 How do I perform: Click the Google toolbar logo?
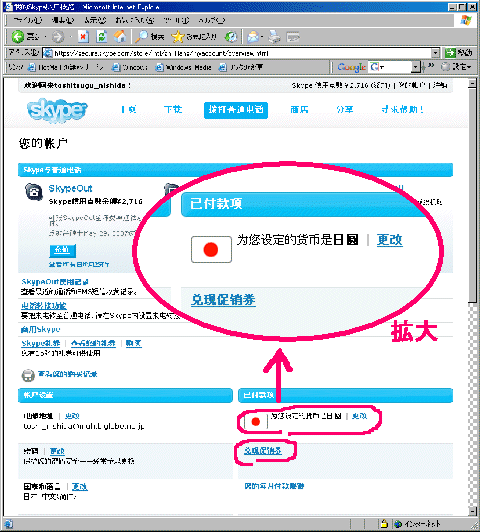(351, 67)
